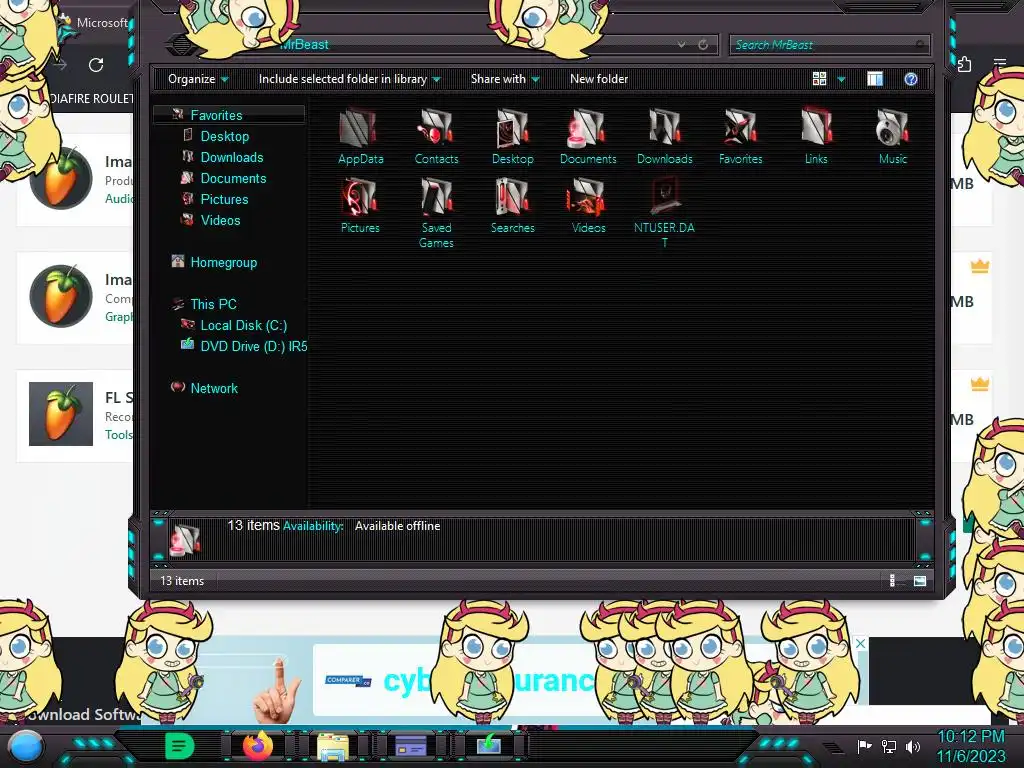1024x768 pixels.
Task: Click the FL Studio thumbnail in browser page
Action: (x=61, y=414)
